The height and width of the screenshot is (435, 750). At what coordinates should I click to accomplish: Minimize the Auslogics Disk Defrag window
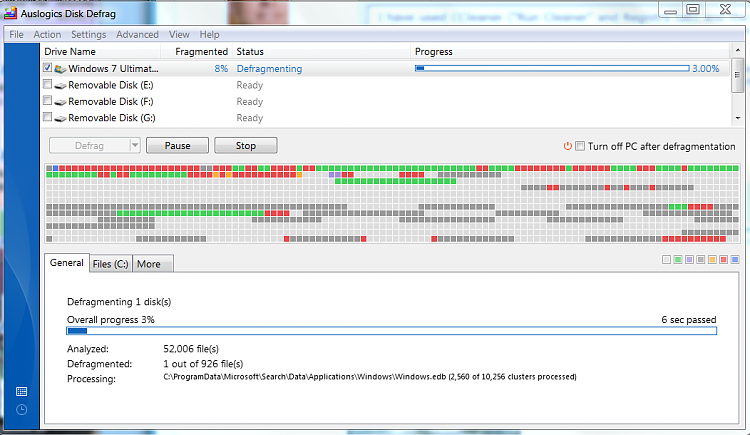[x=671, y=10]
